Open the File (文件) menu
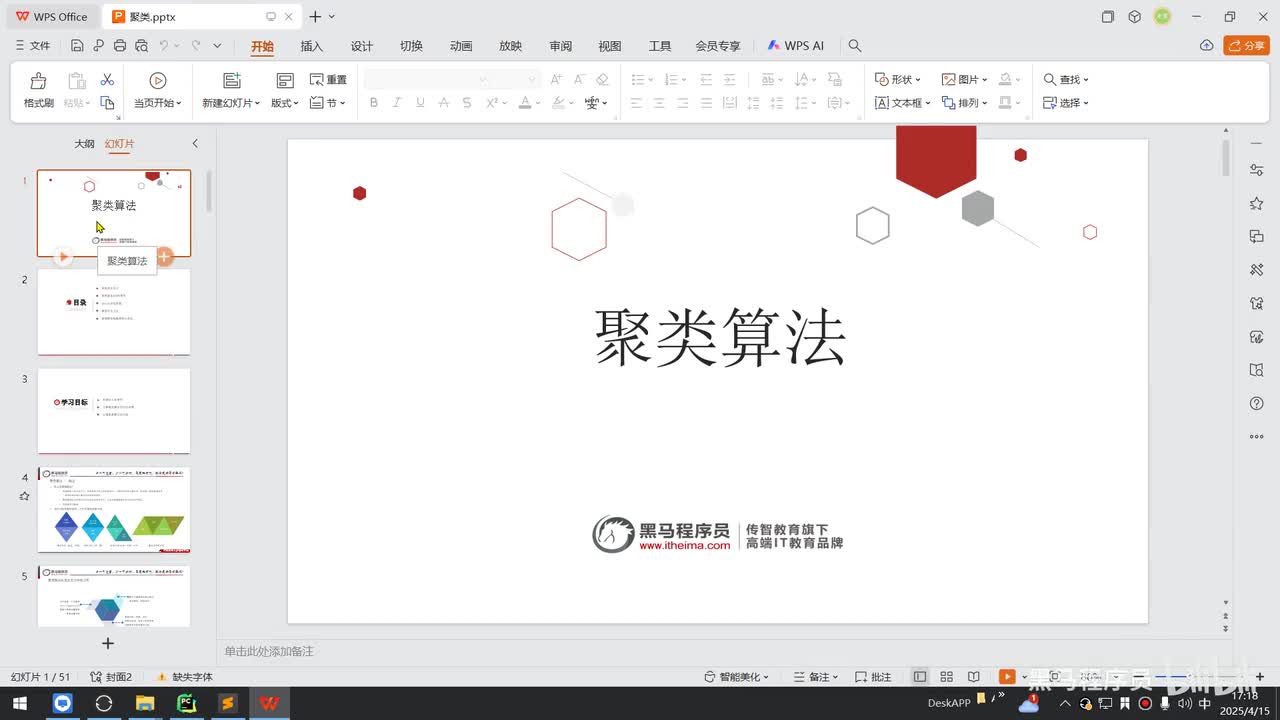 33,46
